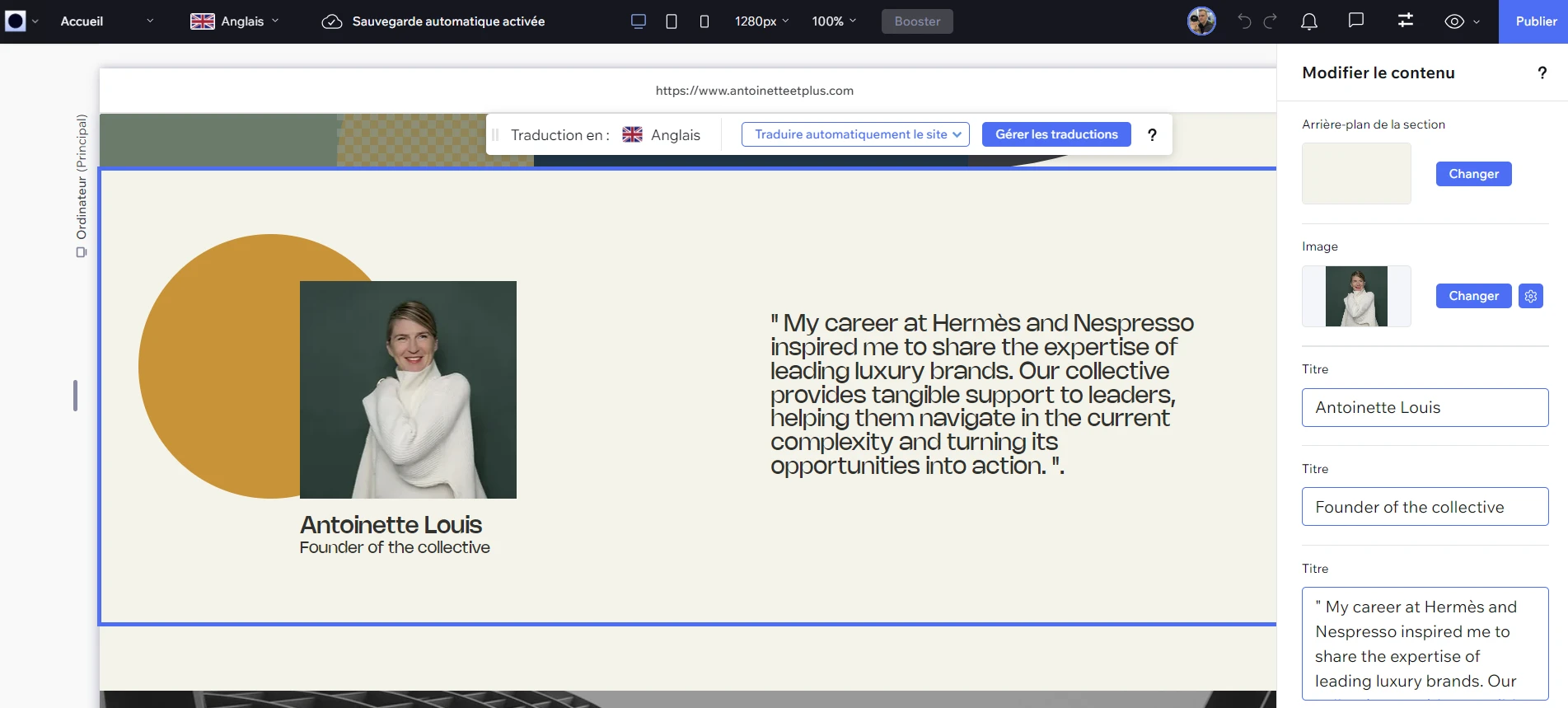The width and height of the screenshot is (1568, 708).
Task: Select Founder of the collective text on canvas
Action: pyautogui.click(x=395, y=547)
